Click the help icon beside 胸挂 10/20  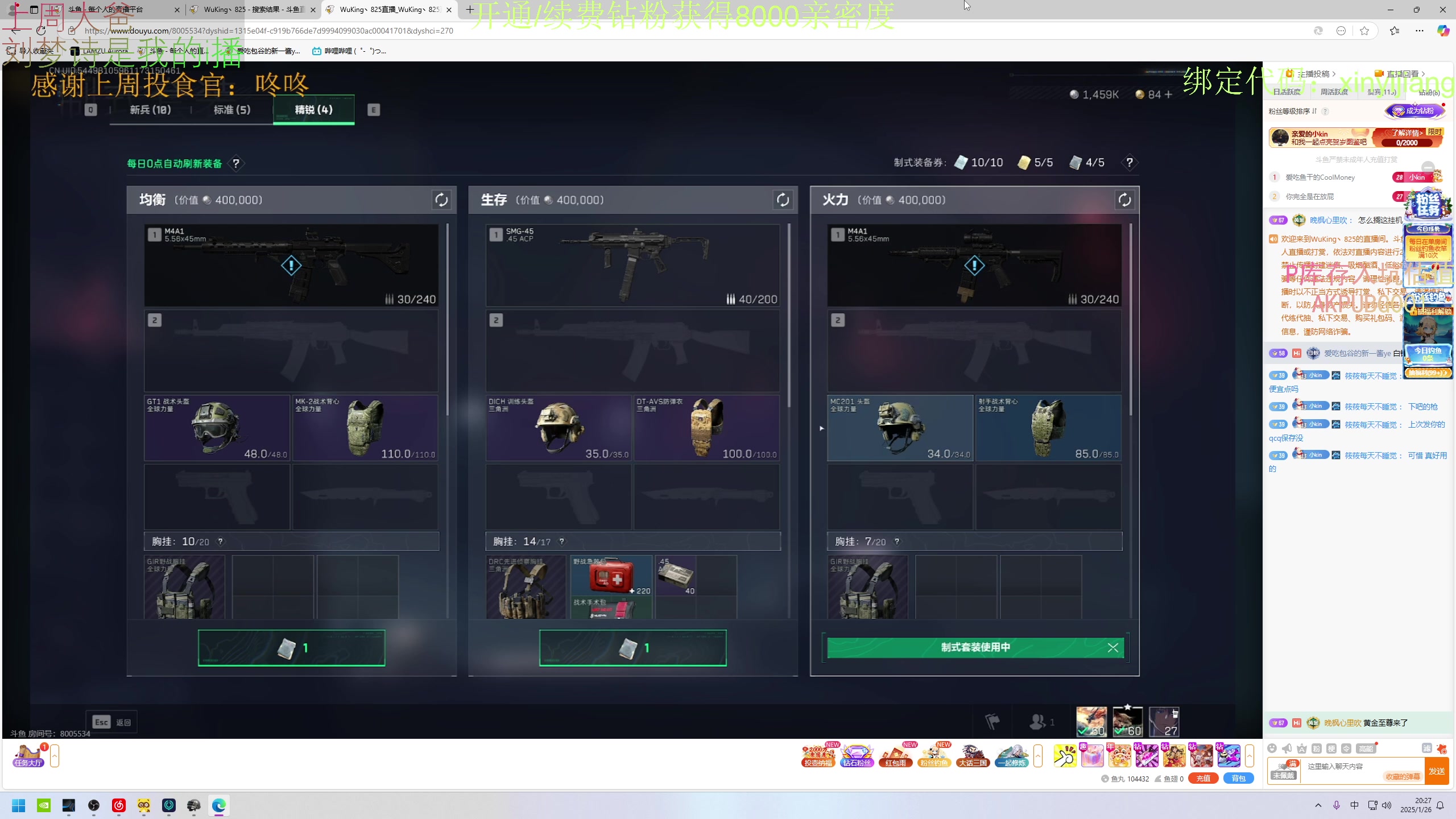(x=221, y=541)
